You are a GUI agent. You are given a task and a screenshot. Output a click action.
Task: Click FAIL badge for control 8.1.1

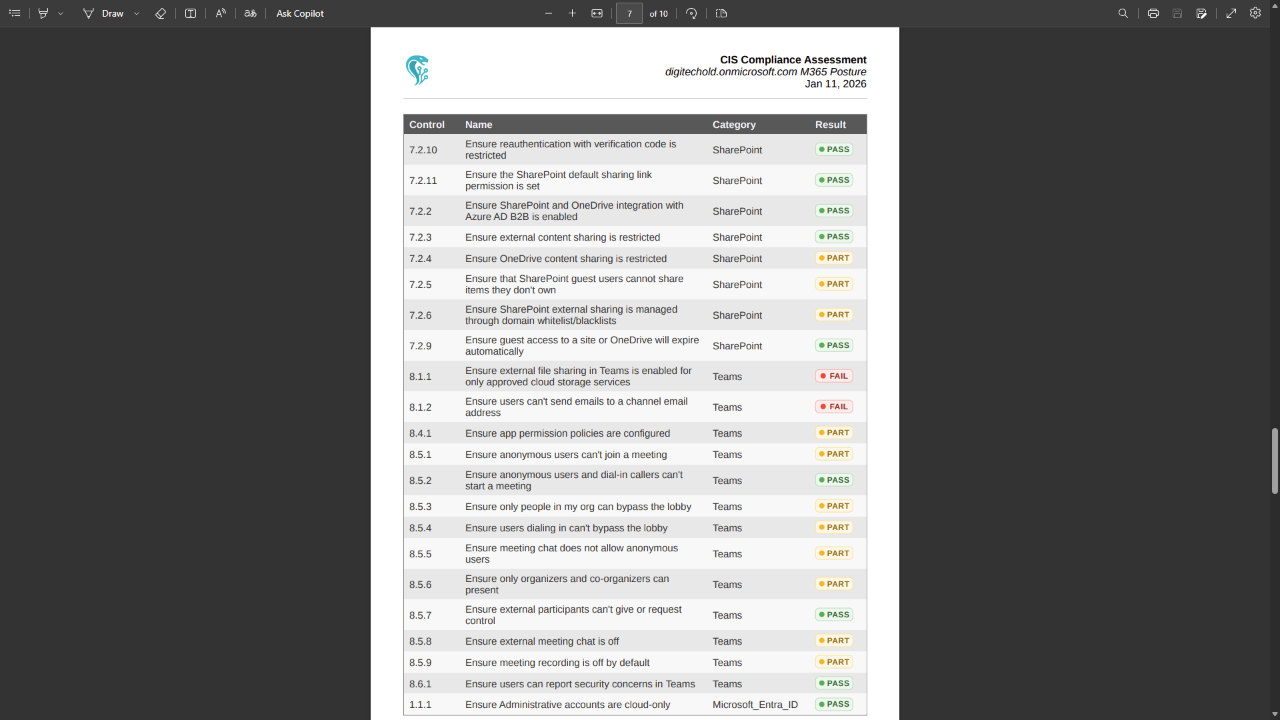(x=834, y=376)
